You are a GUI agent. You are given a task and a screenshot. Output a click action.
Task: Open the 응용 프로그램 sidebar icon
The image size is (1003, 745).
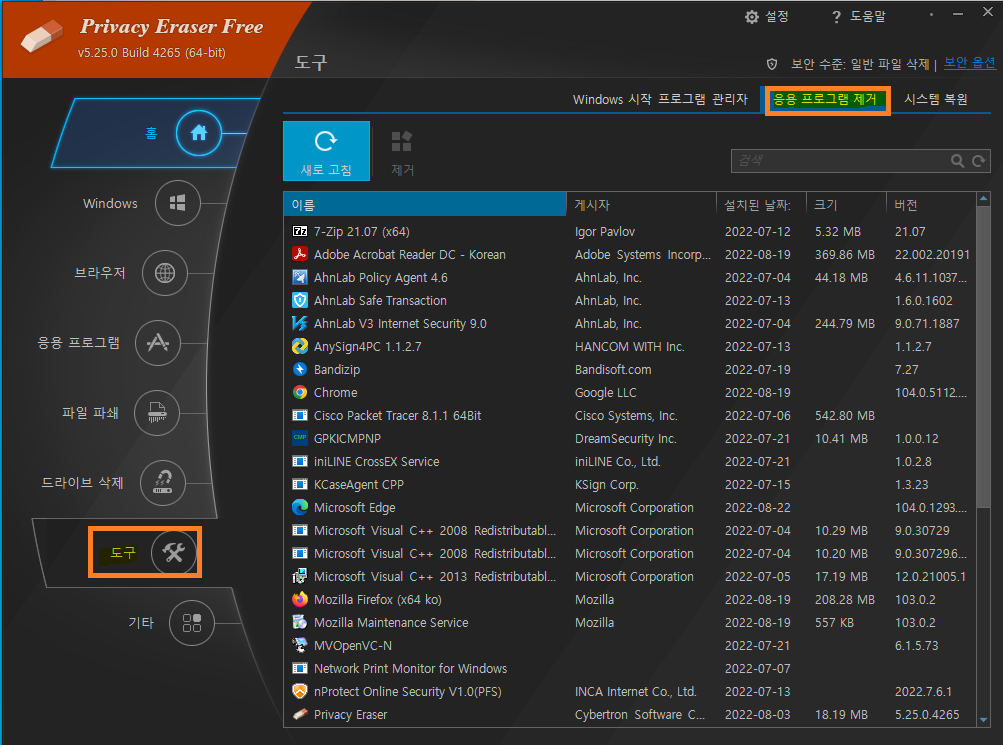(158, 343)
